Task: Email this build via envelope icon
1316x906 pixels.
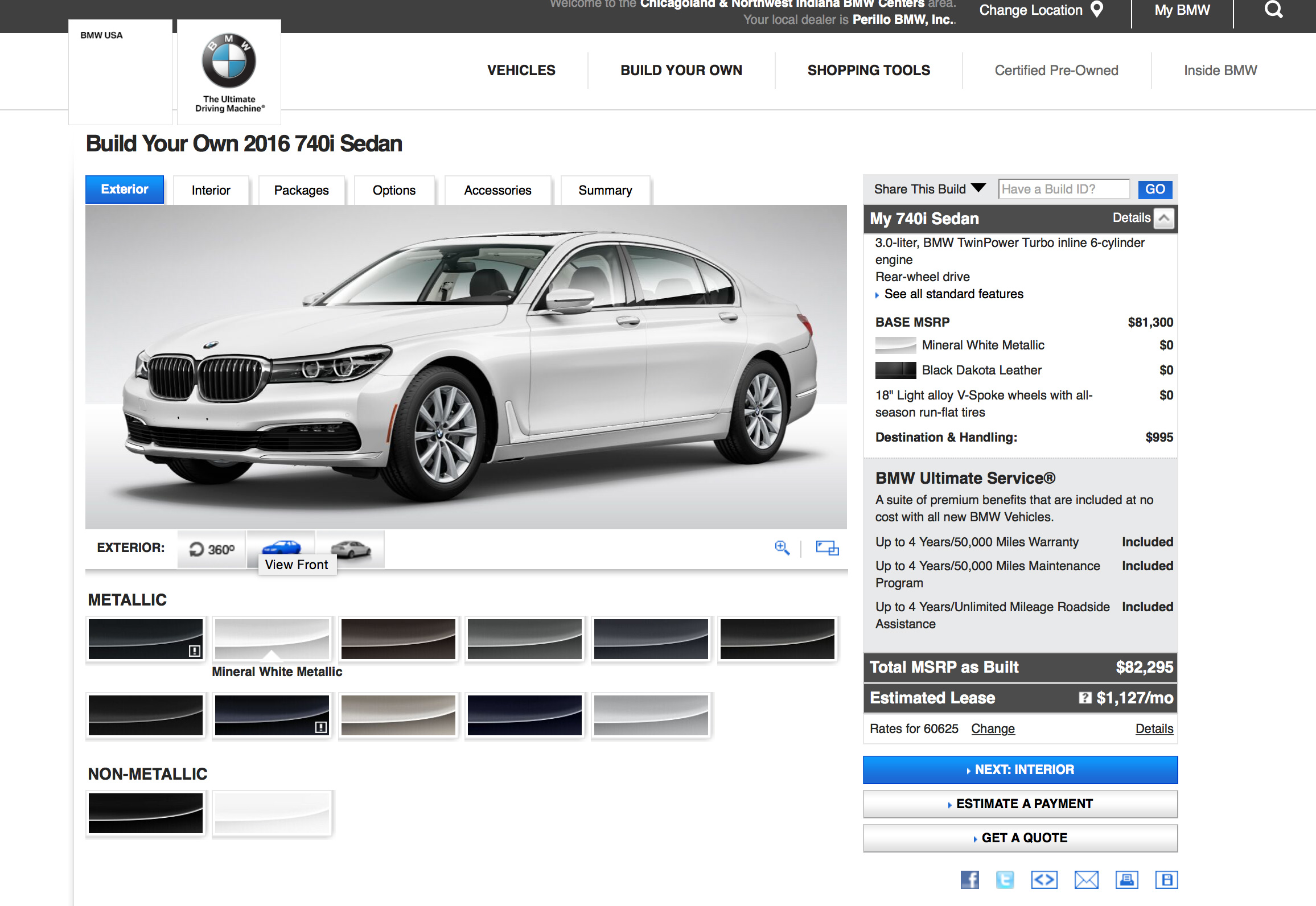Action: pos(1086,880)
